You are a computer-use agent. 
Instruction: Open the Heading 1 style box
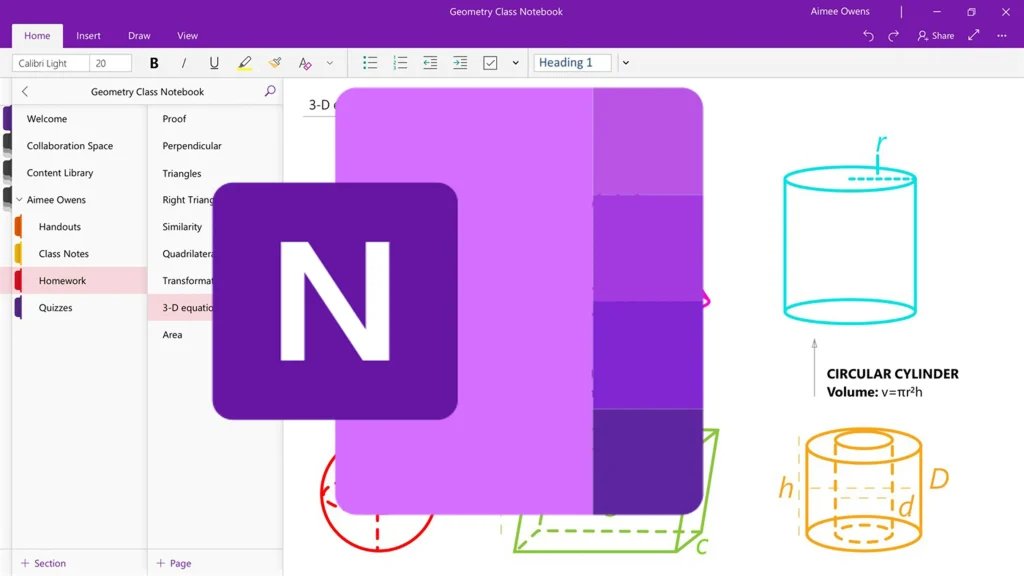point(573,63)
